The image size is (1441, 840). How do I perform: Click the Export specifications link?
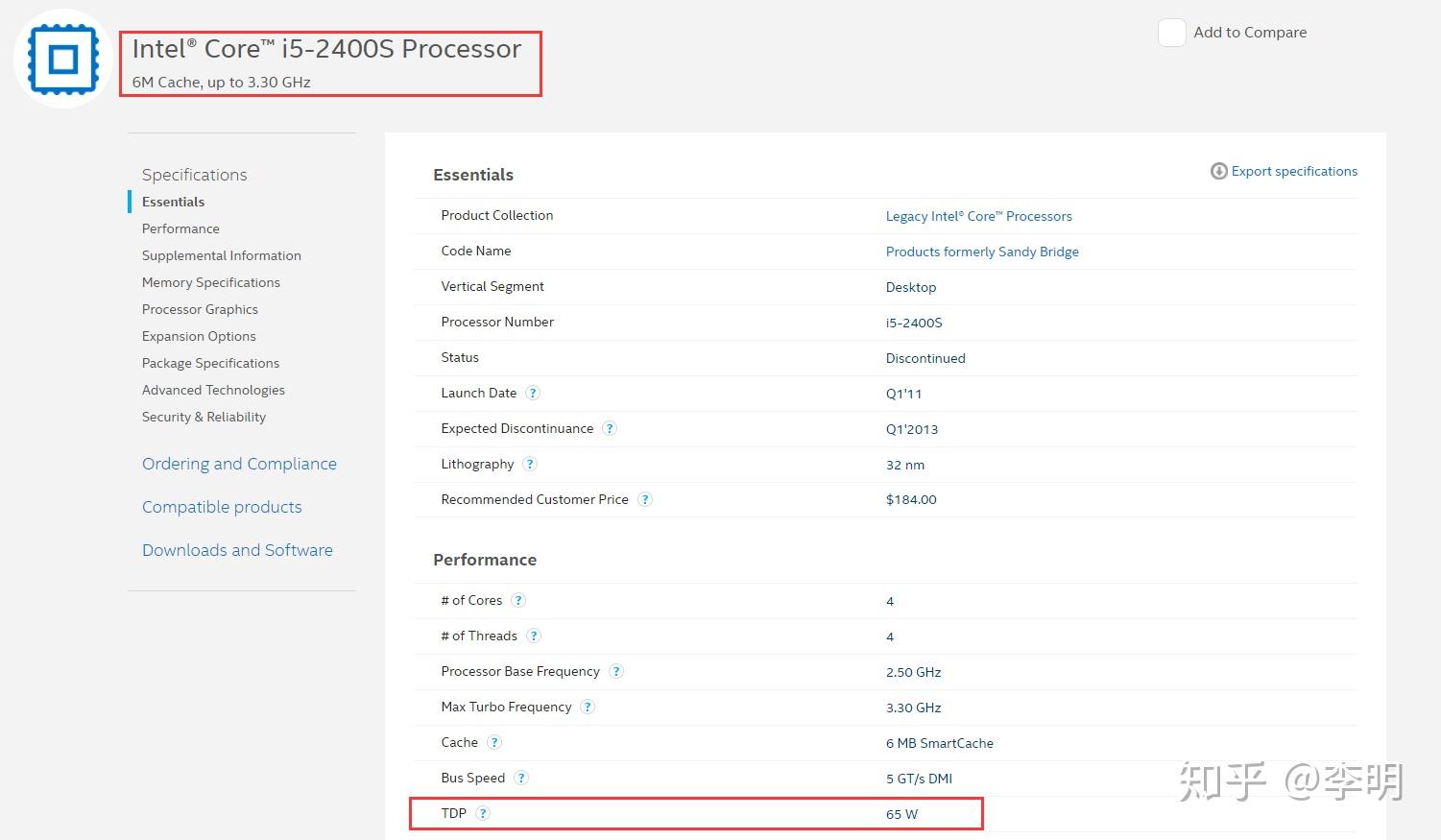(x=1294, y=171)
